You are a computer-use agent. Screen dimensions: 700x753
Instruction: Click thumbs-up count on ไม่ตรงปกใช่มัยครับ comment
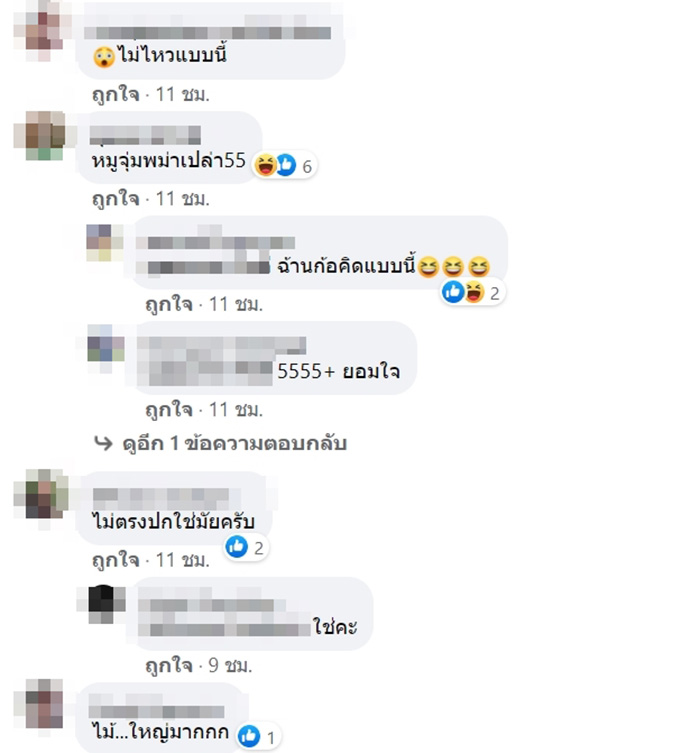[x=247, y=547]
